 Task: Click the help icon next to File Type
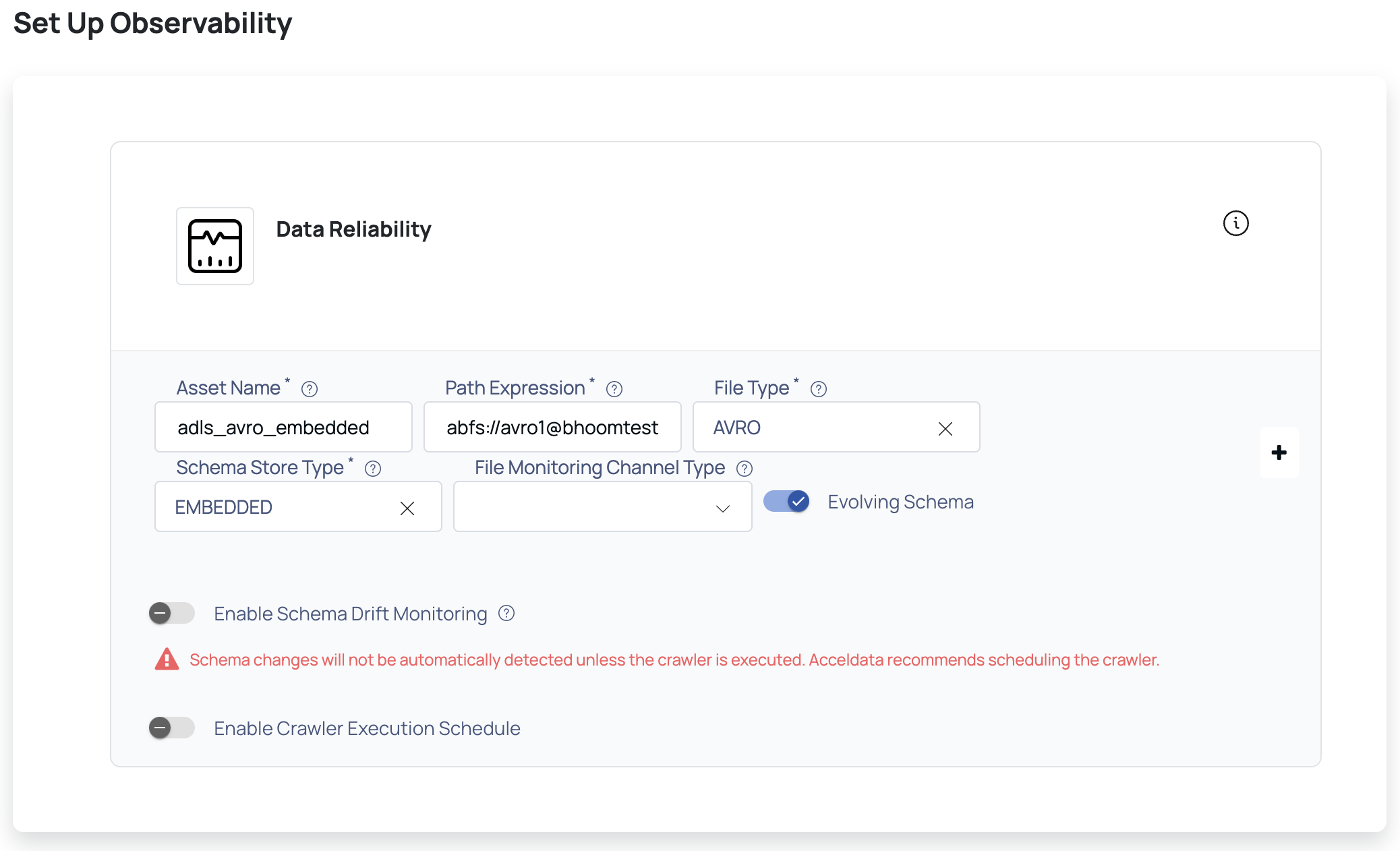[819, 389]
